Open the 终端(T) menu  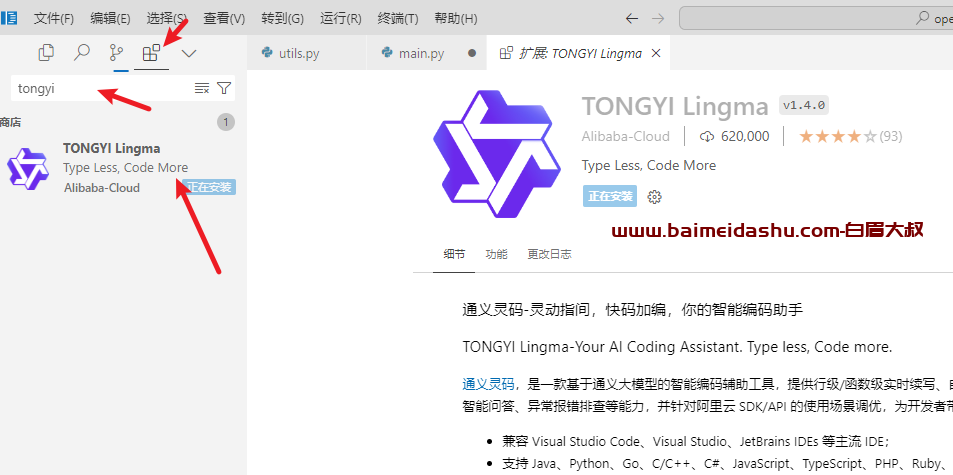(397, 18)
